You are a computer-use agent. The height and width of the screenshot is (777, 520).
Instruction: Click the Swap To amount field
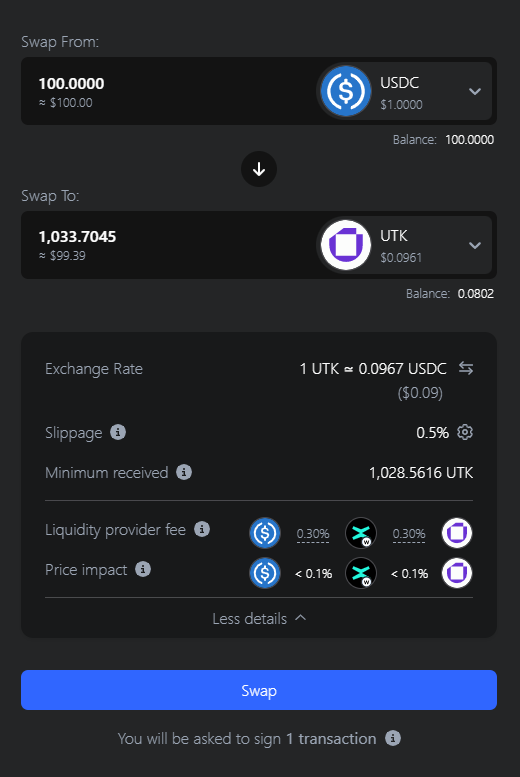[169, 245]
